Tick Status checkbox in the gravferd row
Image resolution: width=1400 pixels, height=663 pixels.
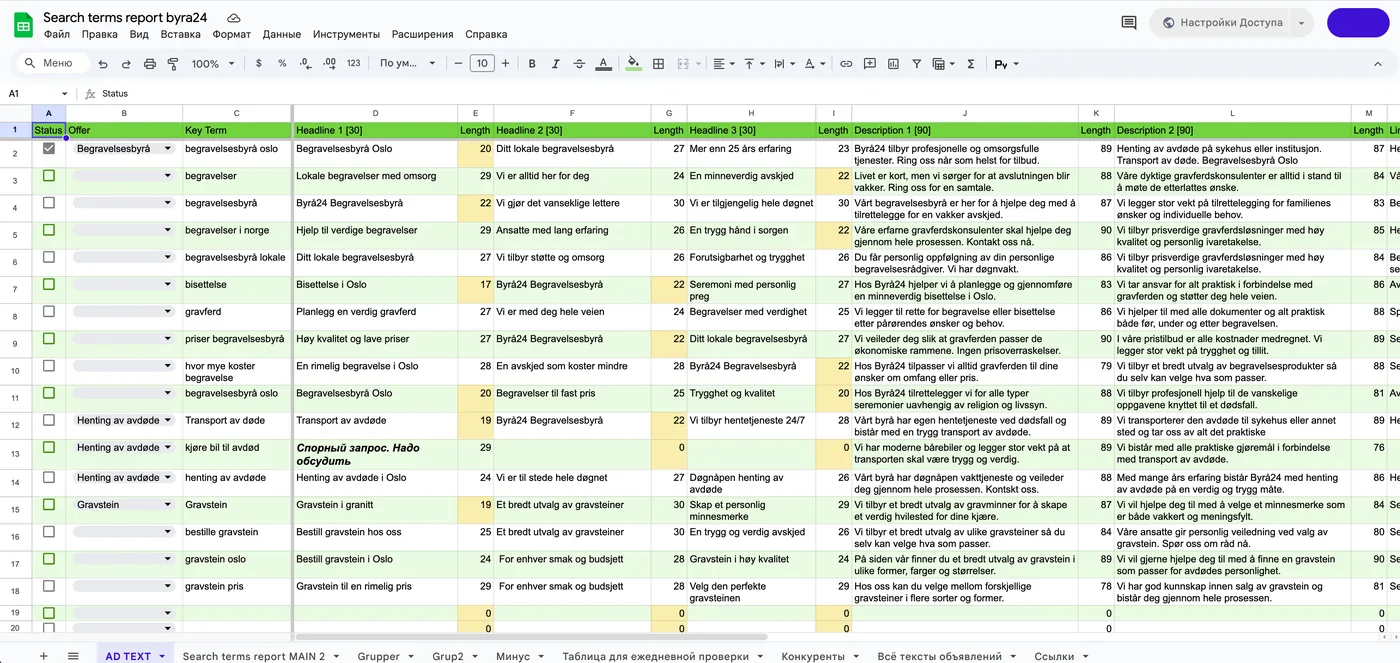(48, 312)
